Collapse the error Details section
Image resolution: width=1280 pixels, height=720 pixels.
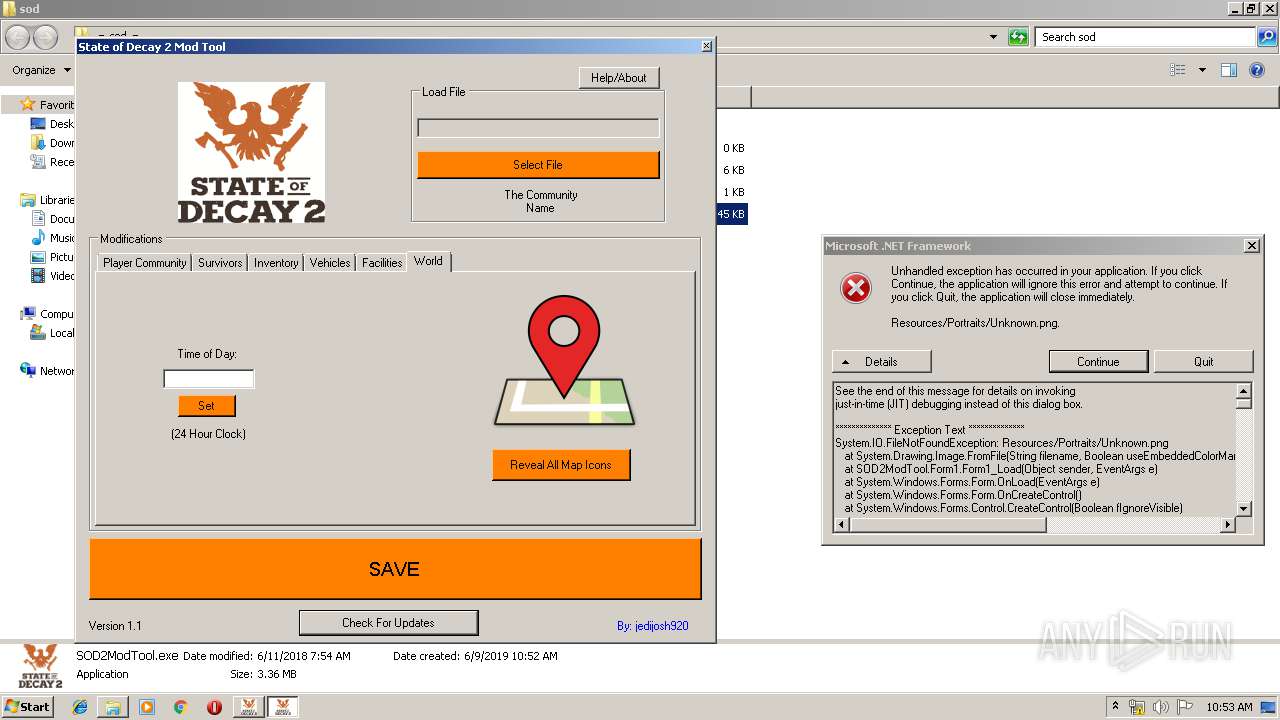click(881, 361)
